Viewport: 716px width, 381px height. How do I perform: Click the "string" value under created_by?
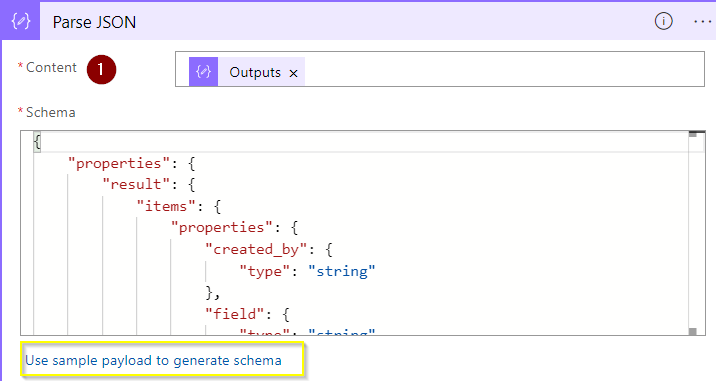click(342, 271)
